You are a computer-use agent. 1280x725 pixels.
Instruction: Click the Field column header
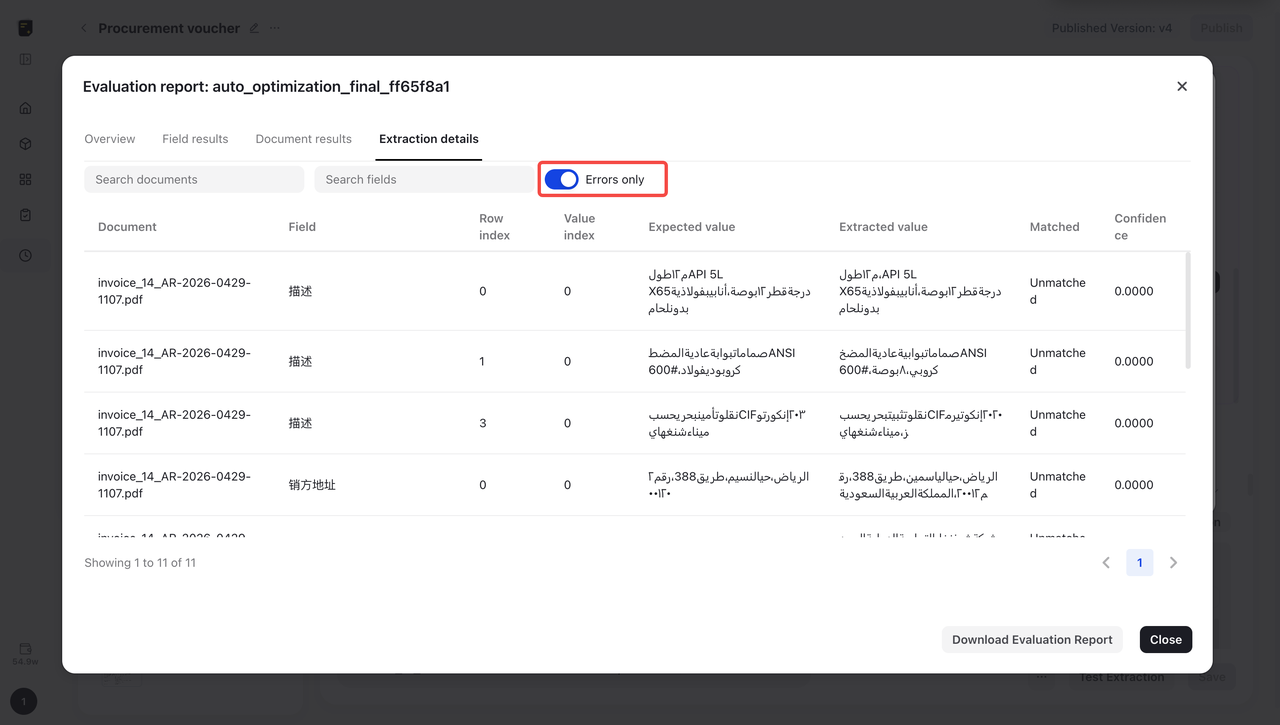[302, 227]
